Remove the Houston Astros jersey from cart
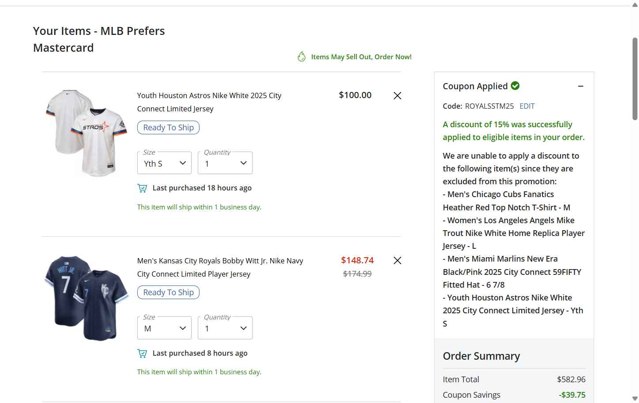639x403 pixels. pyautogui.click(x=397, y=96)
